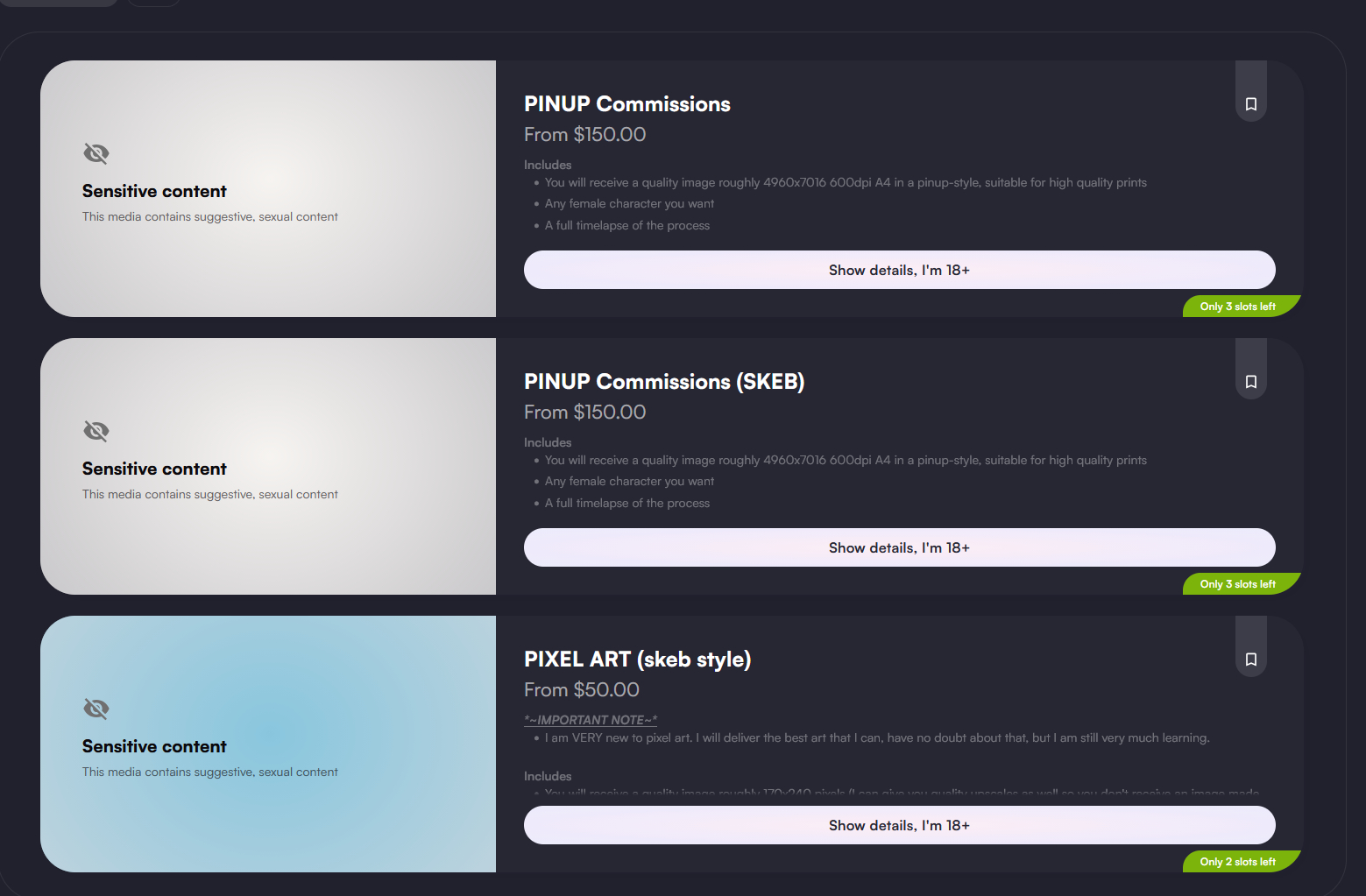The image size is (1366, 896).
Task: Open the PINUP Commissions (SKEB) title
Action: pyautogui.click(x=663, y=382)
